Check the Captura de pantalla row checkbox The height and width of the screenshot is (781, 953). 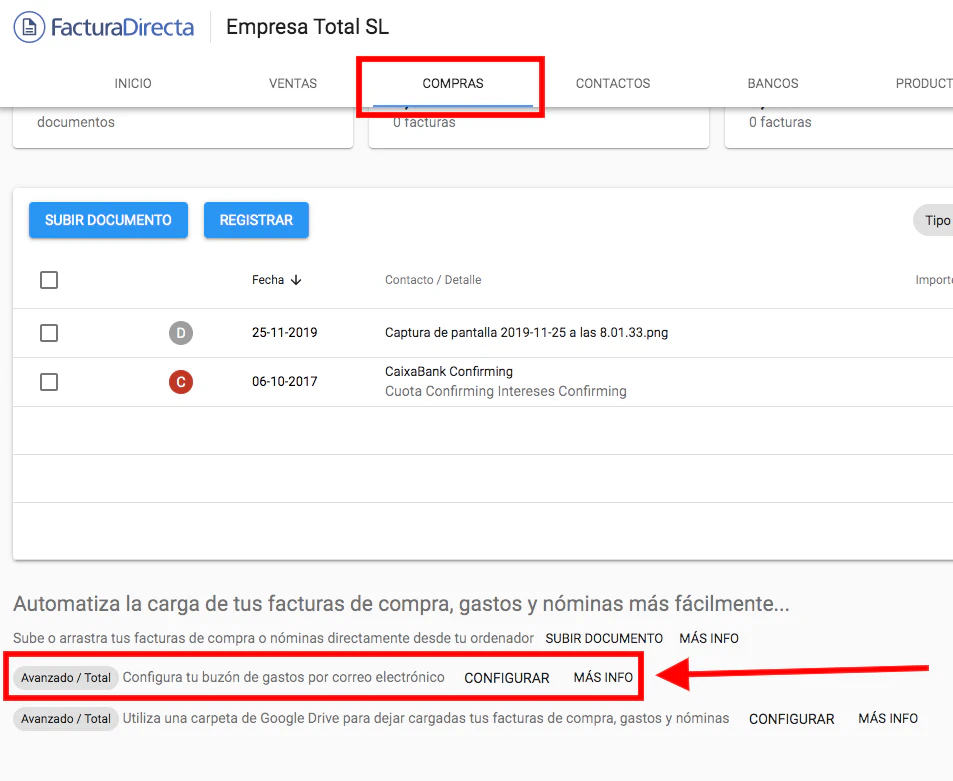tap(49, 332)
